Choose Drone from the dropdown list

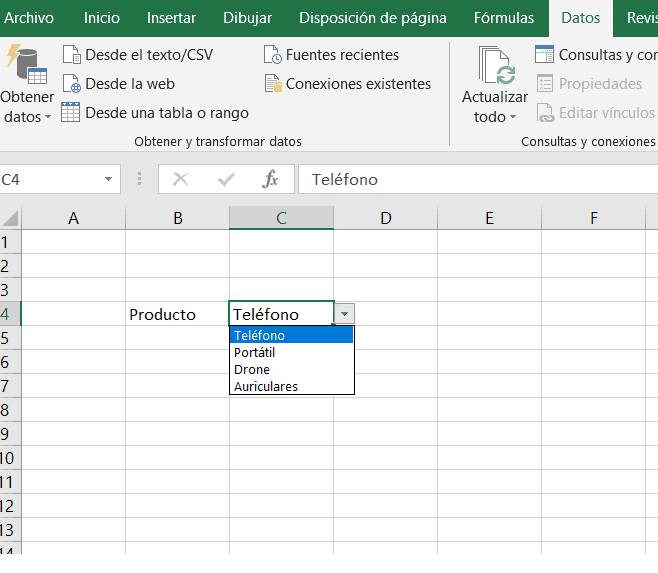pos(291,369)
